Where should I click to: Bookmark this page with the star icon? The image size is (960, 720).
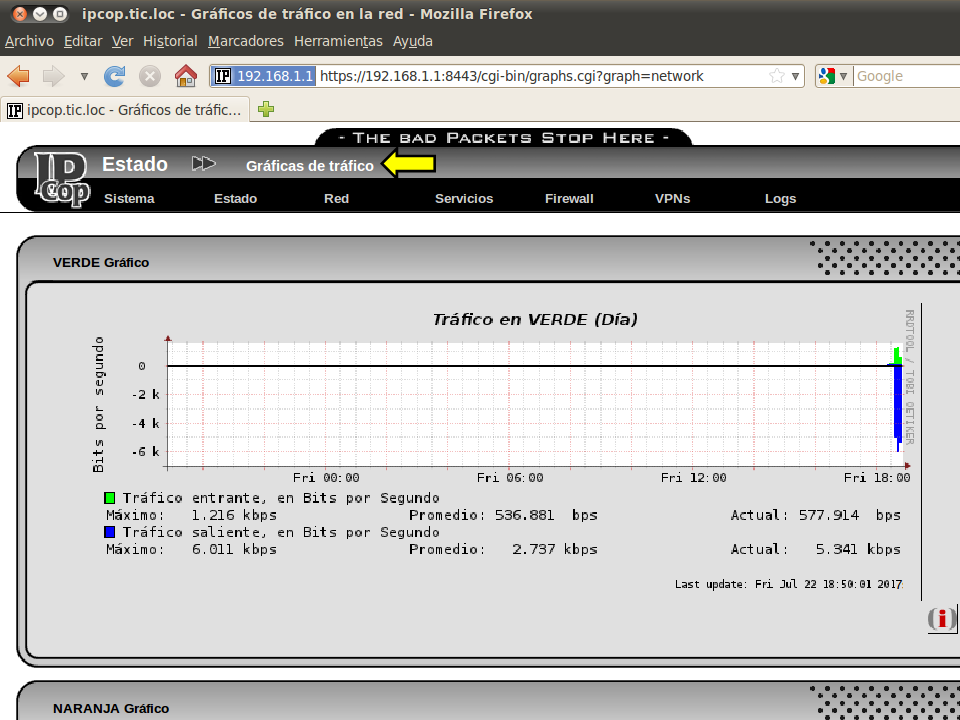coord(777,76)
